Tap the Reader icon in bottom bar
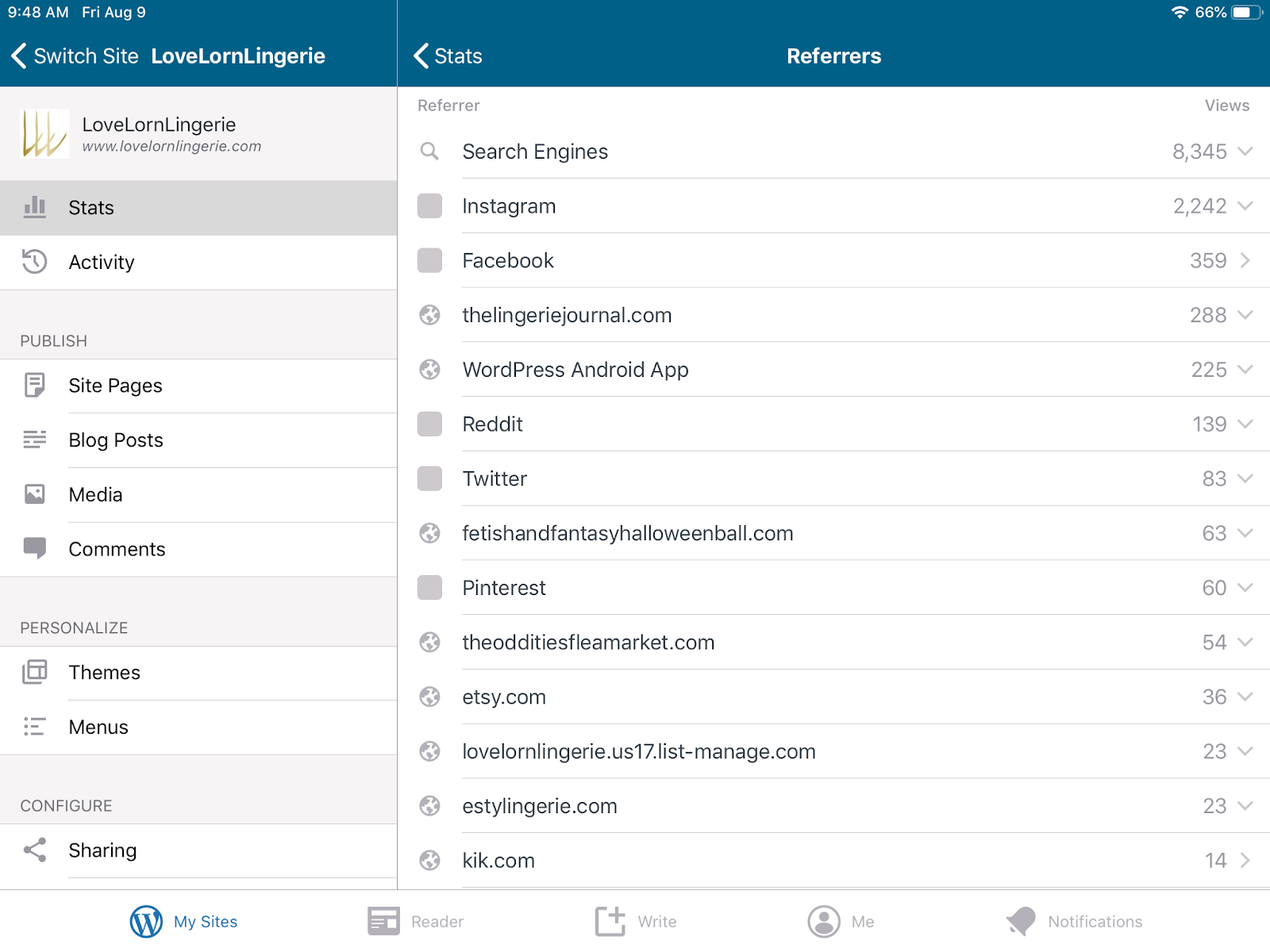Screen dimensions: 1270x952 383,921
